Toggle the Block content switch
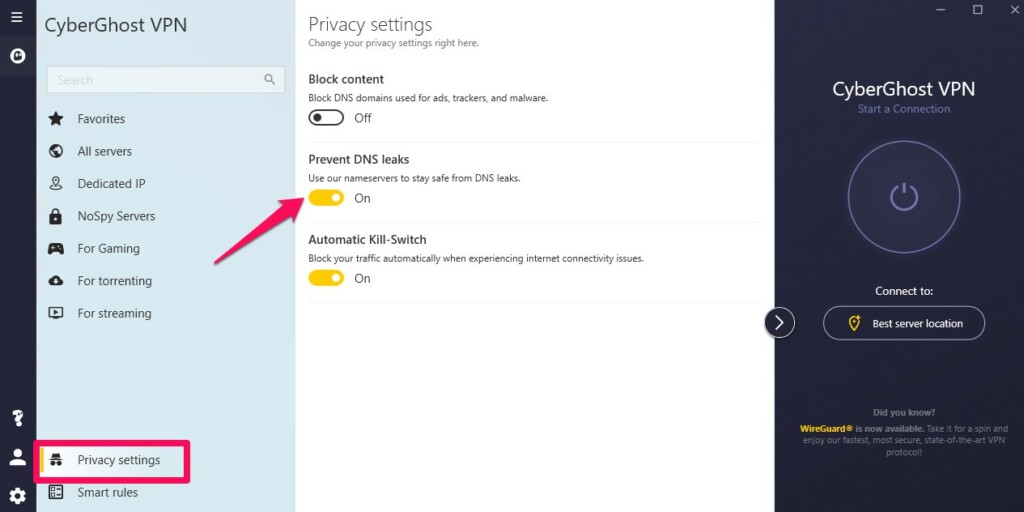The image size is (1024, 512). click(326, 118)
